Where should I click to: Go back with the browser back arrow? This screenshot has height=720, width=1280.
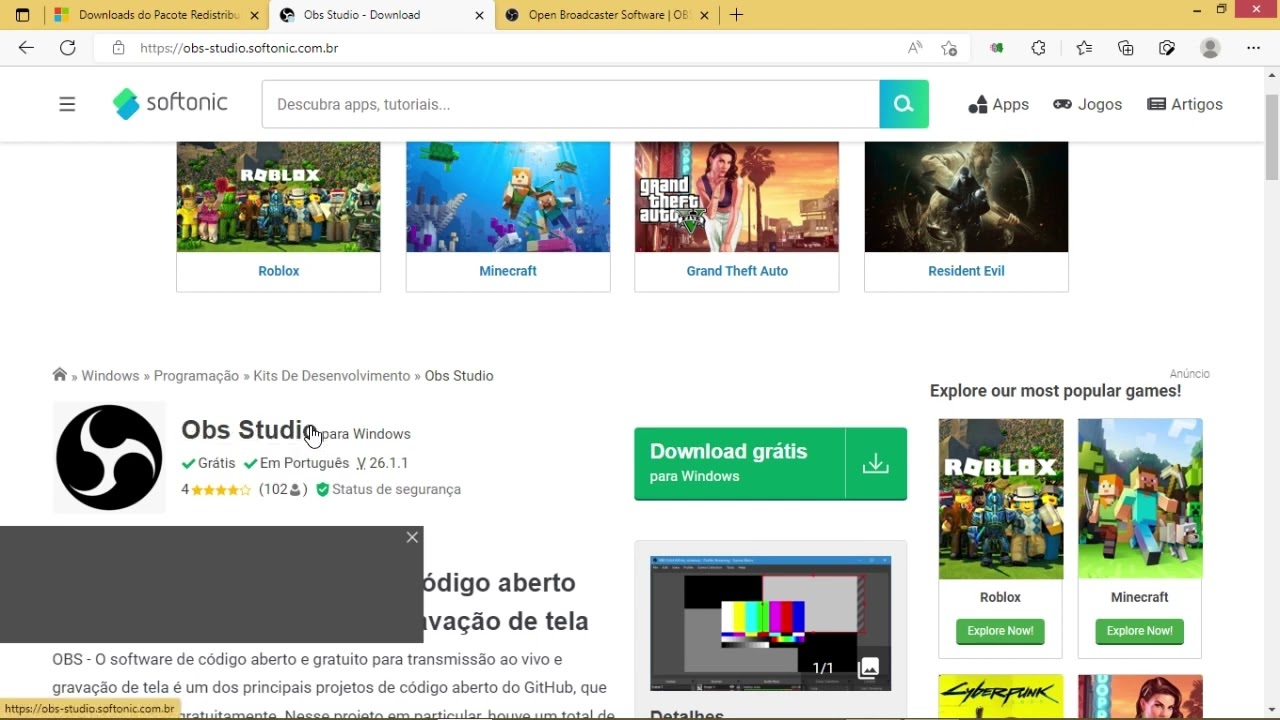tap(26, 48)
